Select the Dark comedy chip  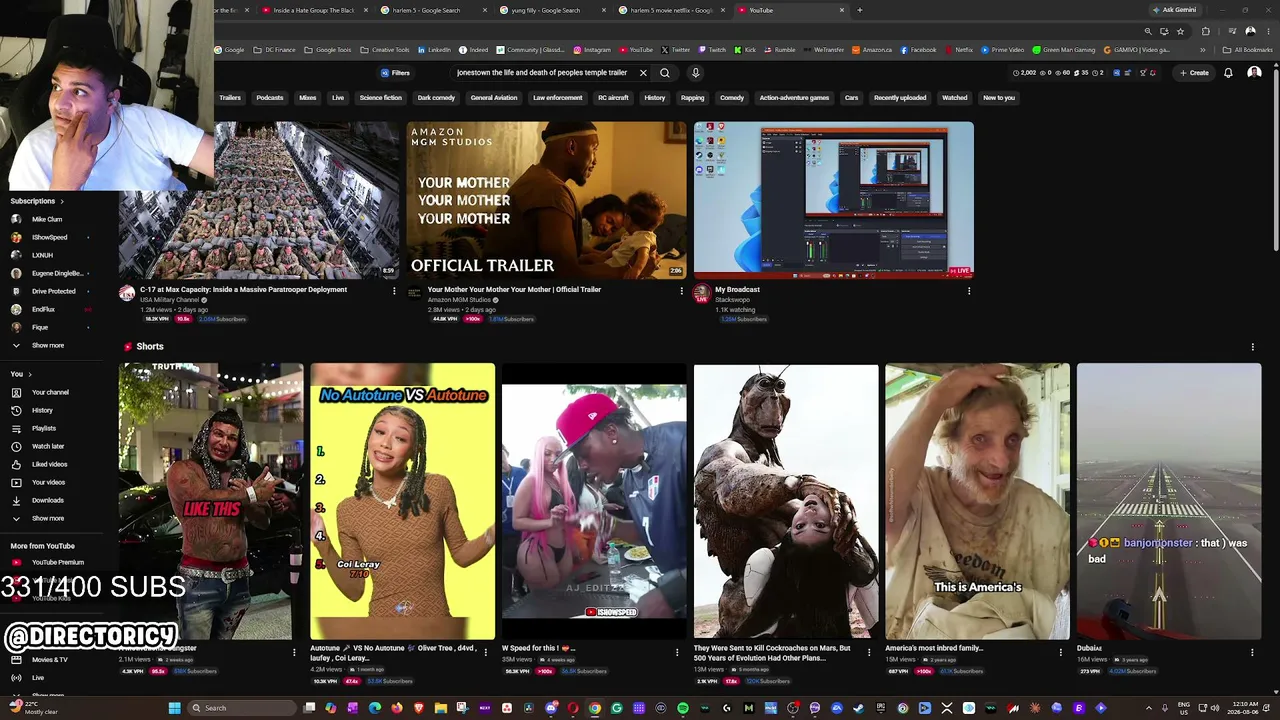click(x=436, y=98)
